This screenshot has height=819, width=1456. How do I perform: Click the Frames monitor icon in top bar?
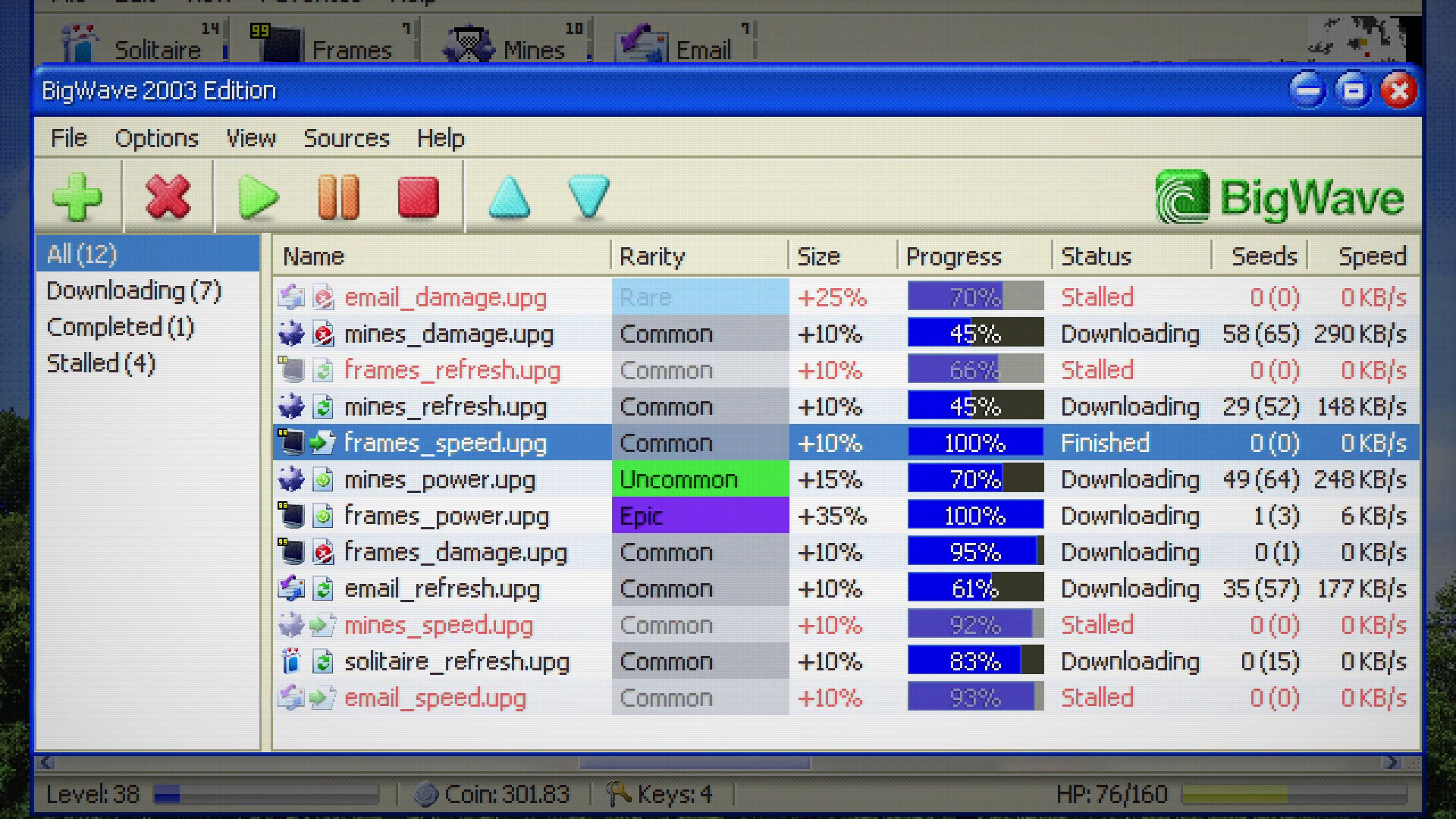point(277,42)
